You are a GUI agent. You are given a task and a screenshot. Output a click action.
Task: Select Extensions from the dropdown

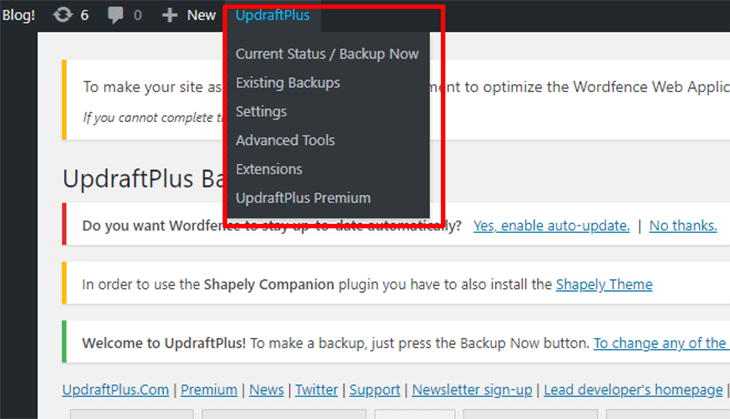click(269, 169)
